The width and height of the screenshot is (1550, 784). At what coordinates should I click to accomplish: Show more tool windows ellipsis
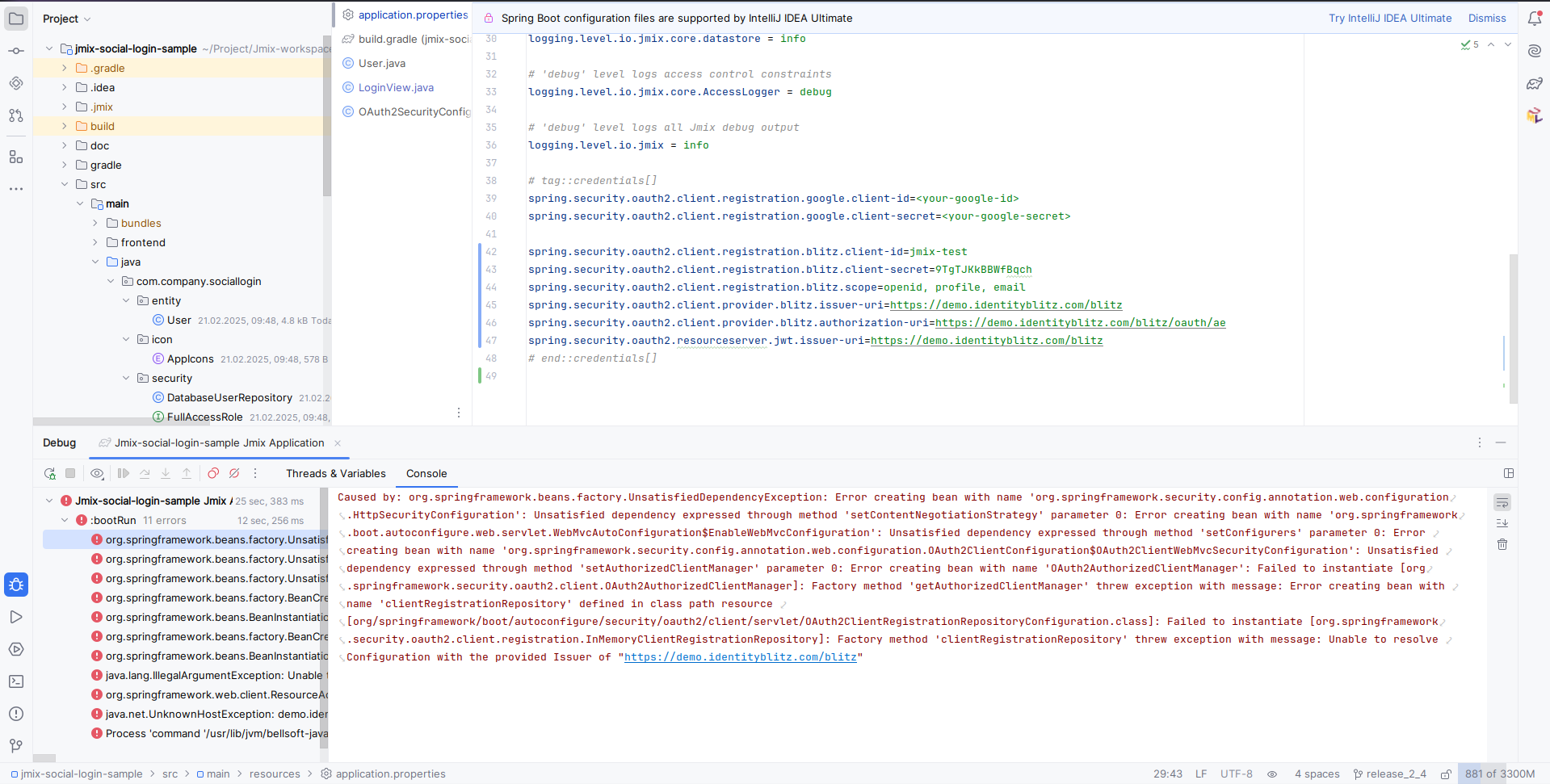point(16,189)
